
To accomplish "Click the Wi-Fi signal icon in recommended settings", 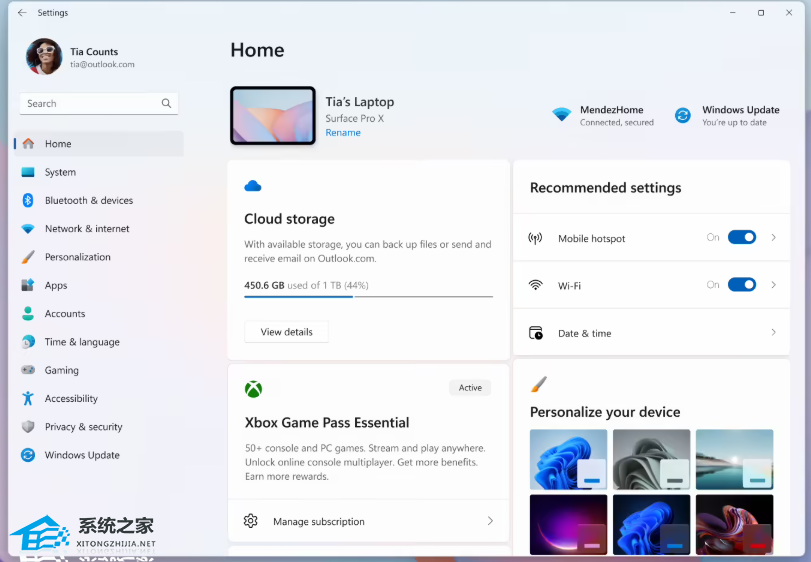I will click(x=536, y=285).
